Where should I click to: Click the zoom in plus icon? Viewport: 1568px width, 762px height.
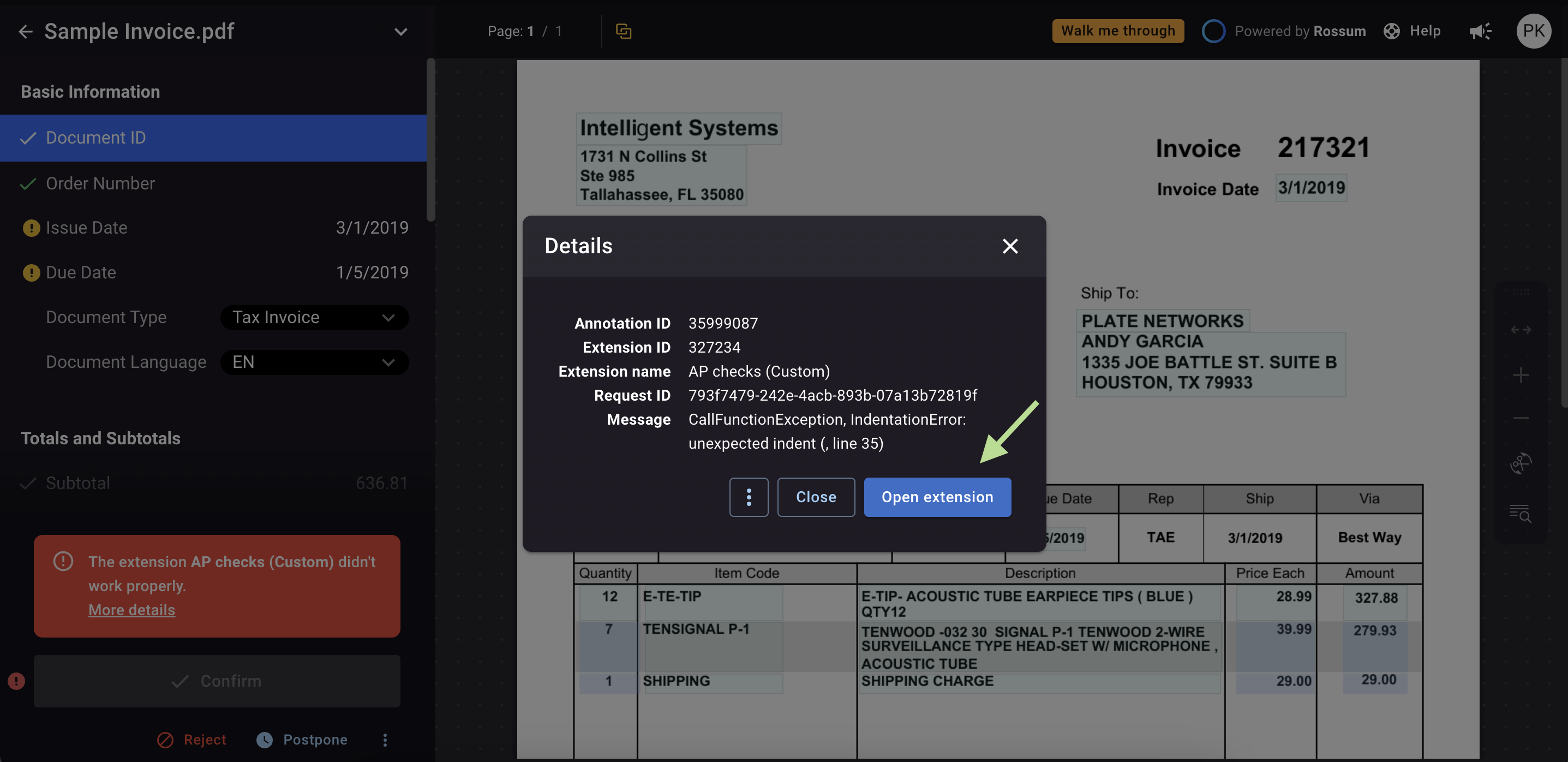tap(1521, 374)
